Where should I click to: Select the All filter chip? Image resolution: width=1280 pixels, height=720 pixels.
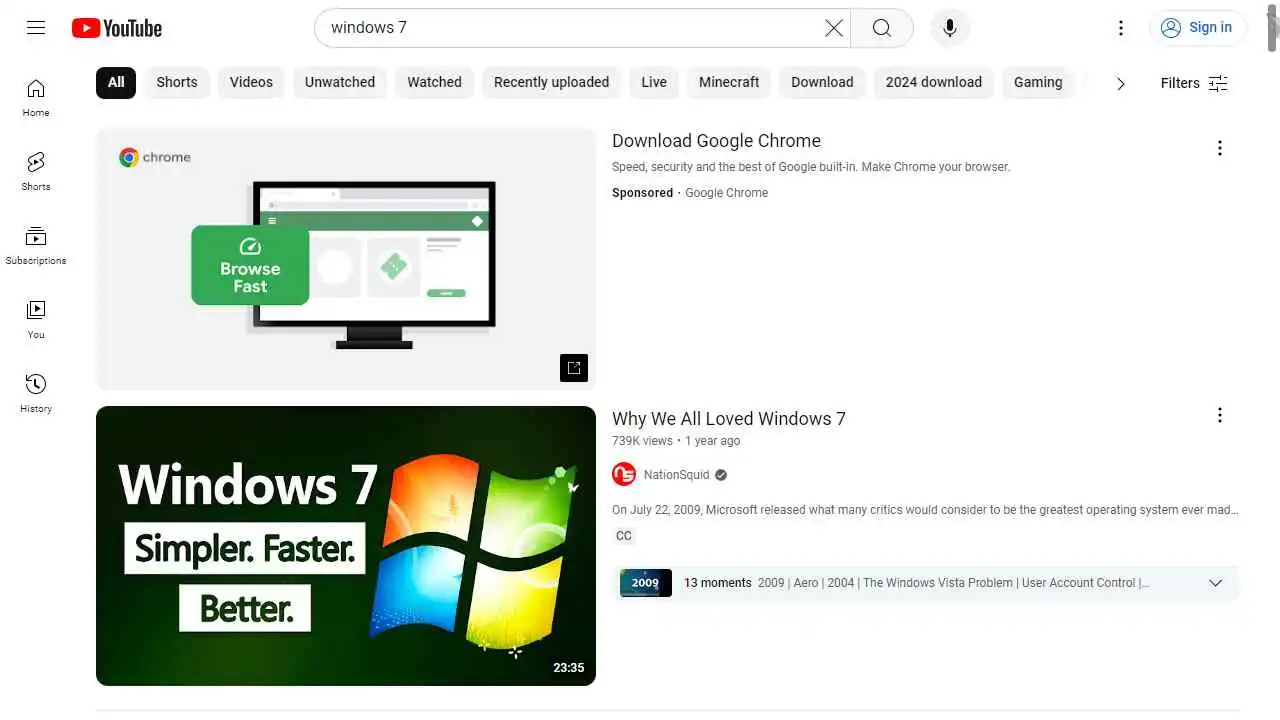pos(116,82)
